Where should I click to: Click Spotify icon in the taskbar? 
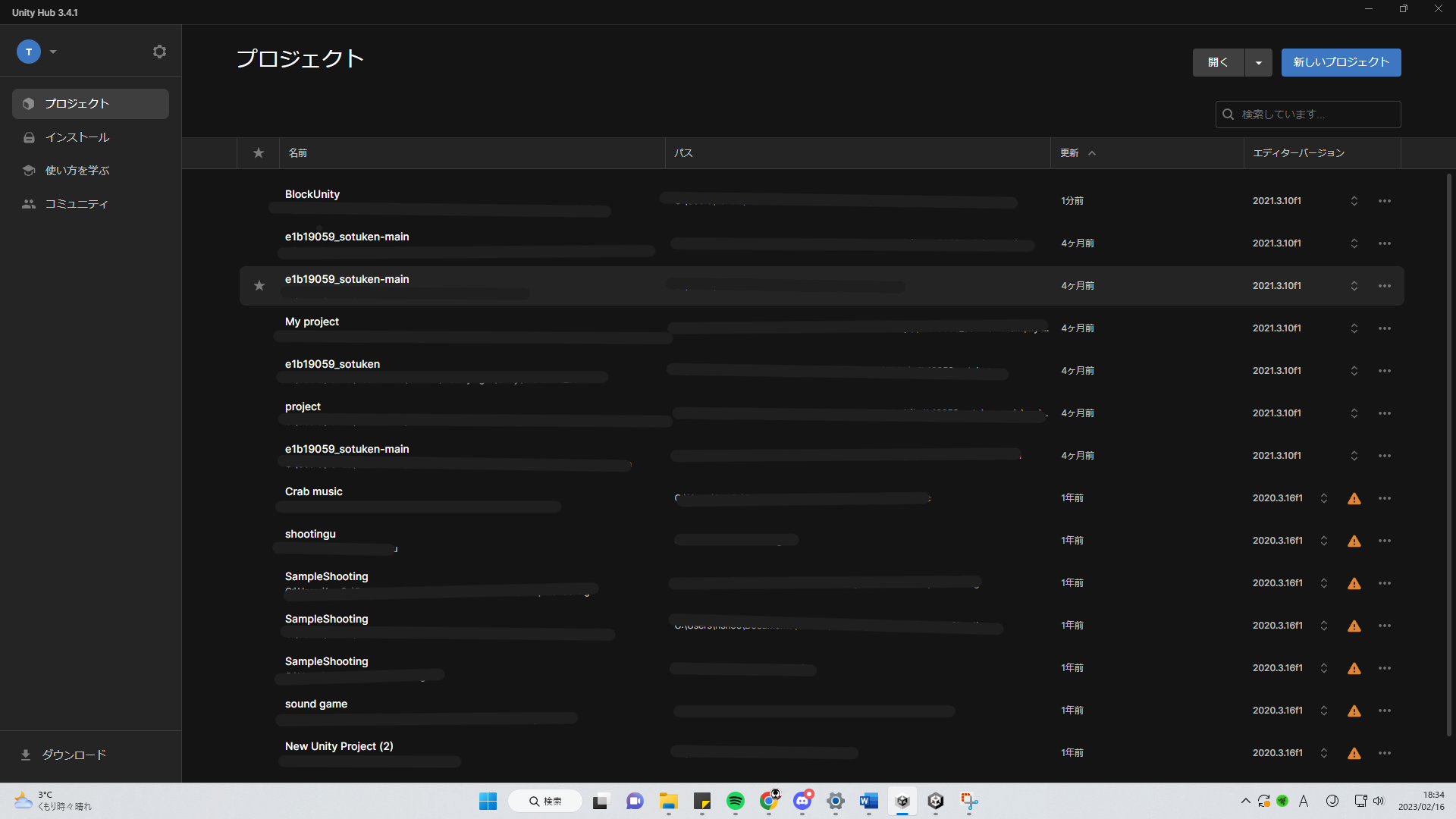[735, 801]
